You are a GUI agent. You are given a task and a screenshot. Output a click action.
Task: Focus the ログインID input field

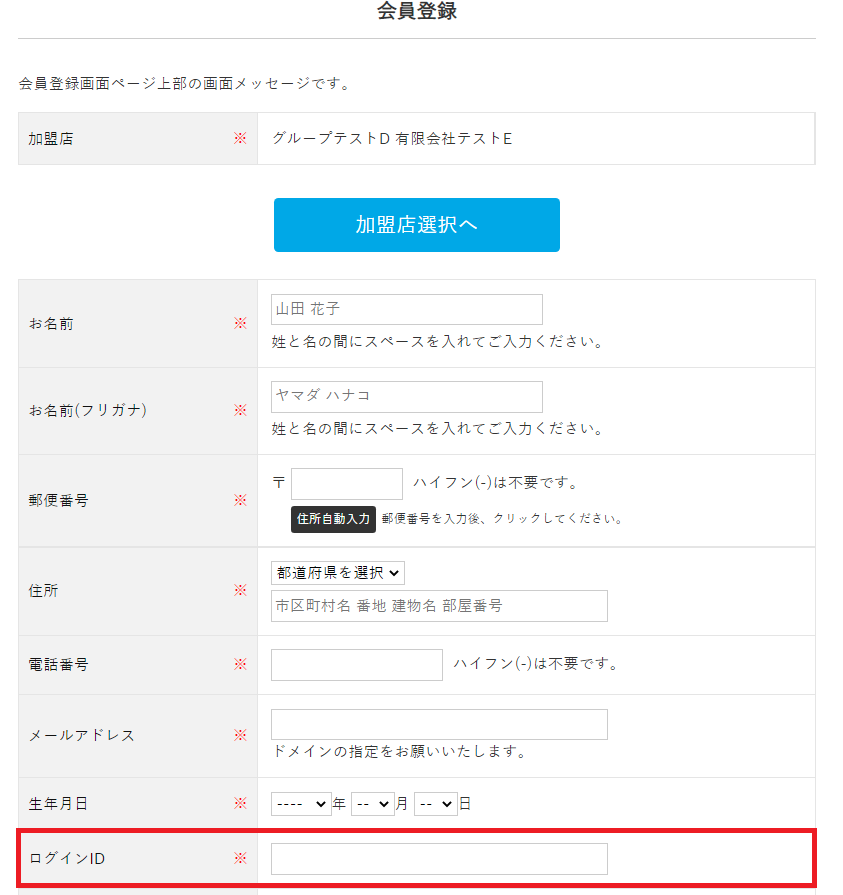[439, 858]
